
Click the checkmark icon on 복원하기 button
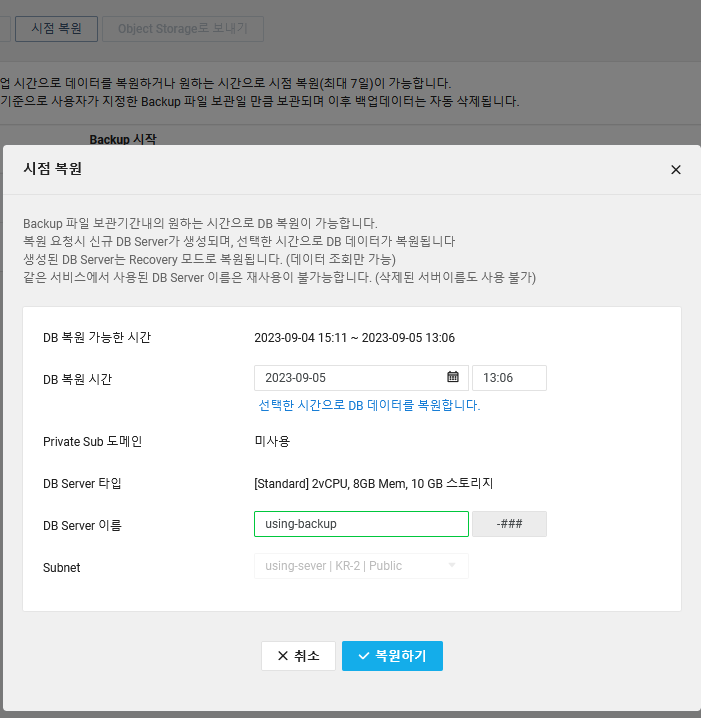point(364,656)
